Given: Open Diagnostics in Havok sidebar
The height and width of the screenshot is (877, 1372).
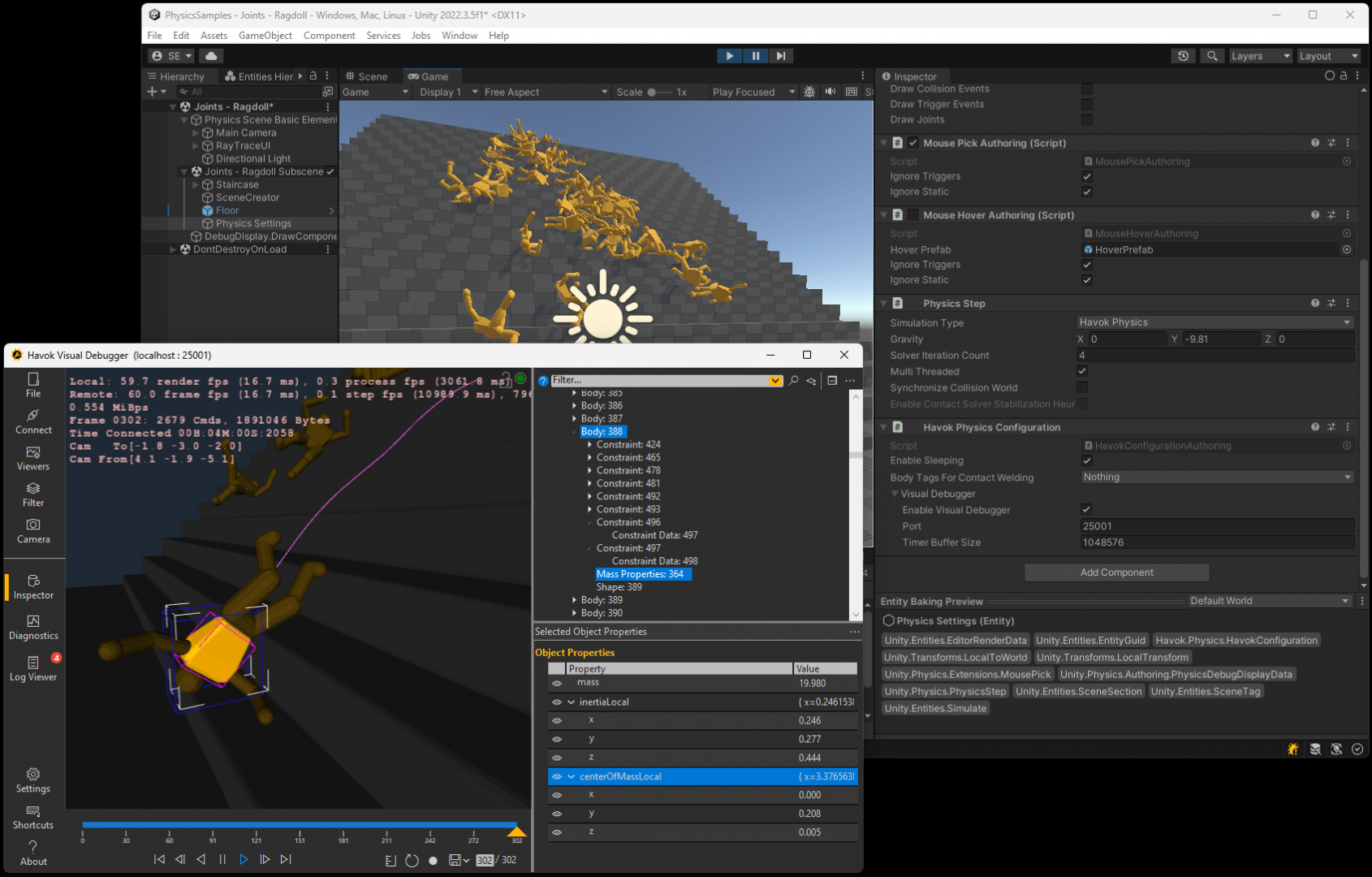Looking at the screenshot, I should [x=33, y=628].
